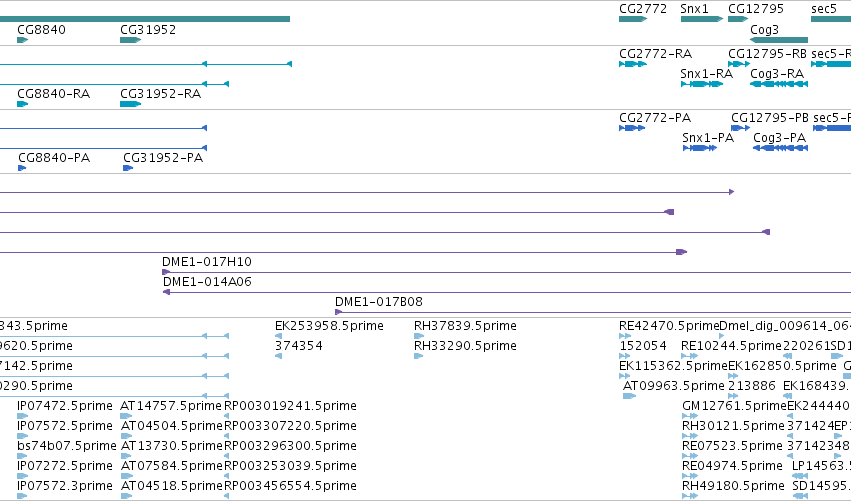This screenshot has height=501, width=851.
Task: Select the RH49180.5prime EST label
Action: [733, 486]
